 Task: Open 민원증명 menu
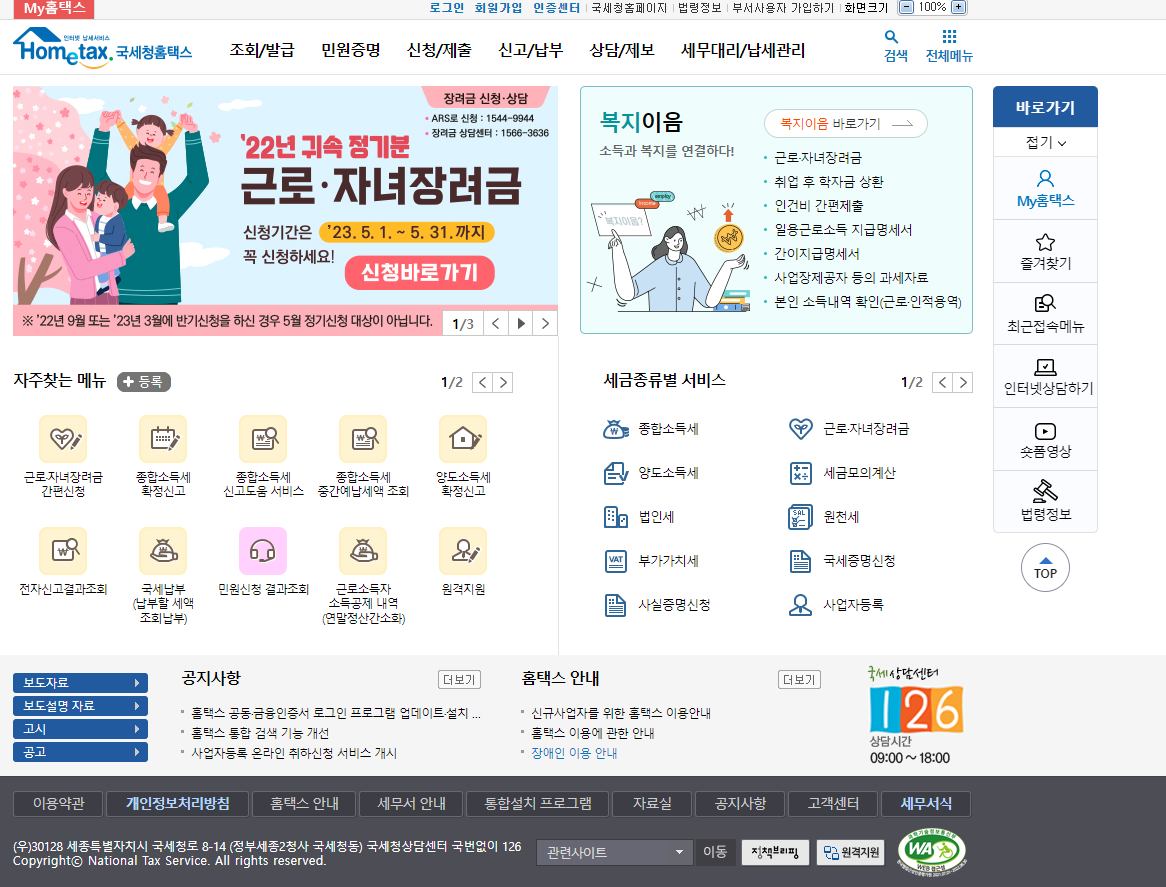351,50
